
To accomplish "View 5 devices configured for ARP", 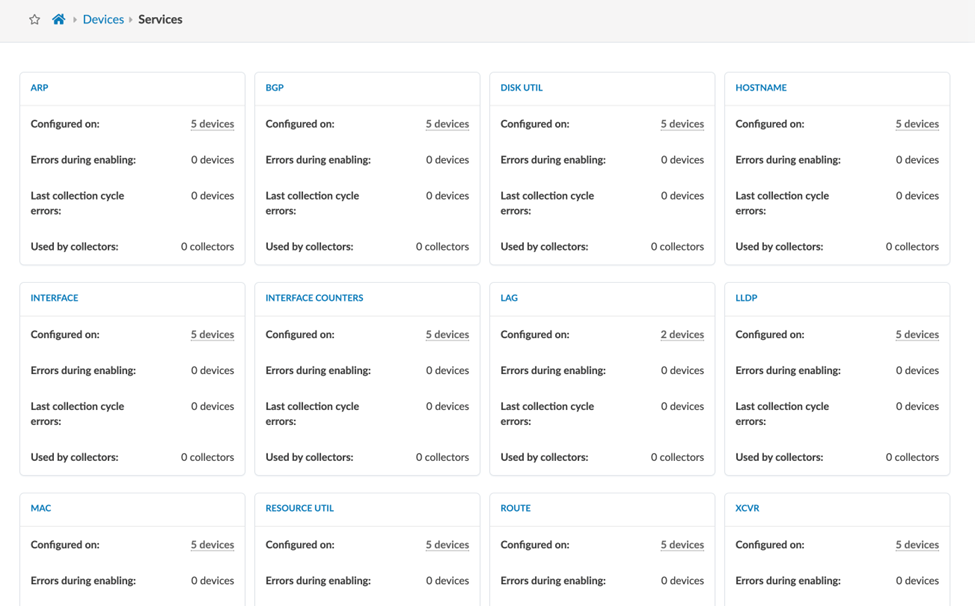I will tap(212, 125).
